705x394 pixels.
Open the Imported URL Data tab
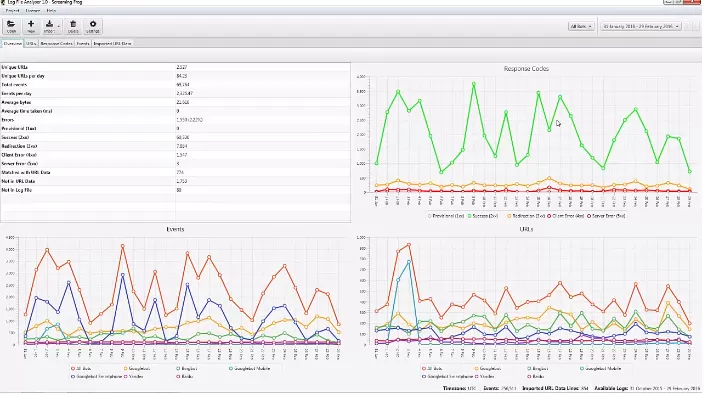tap(112, 44)
